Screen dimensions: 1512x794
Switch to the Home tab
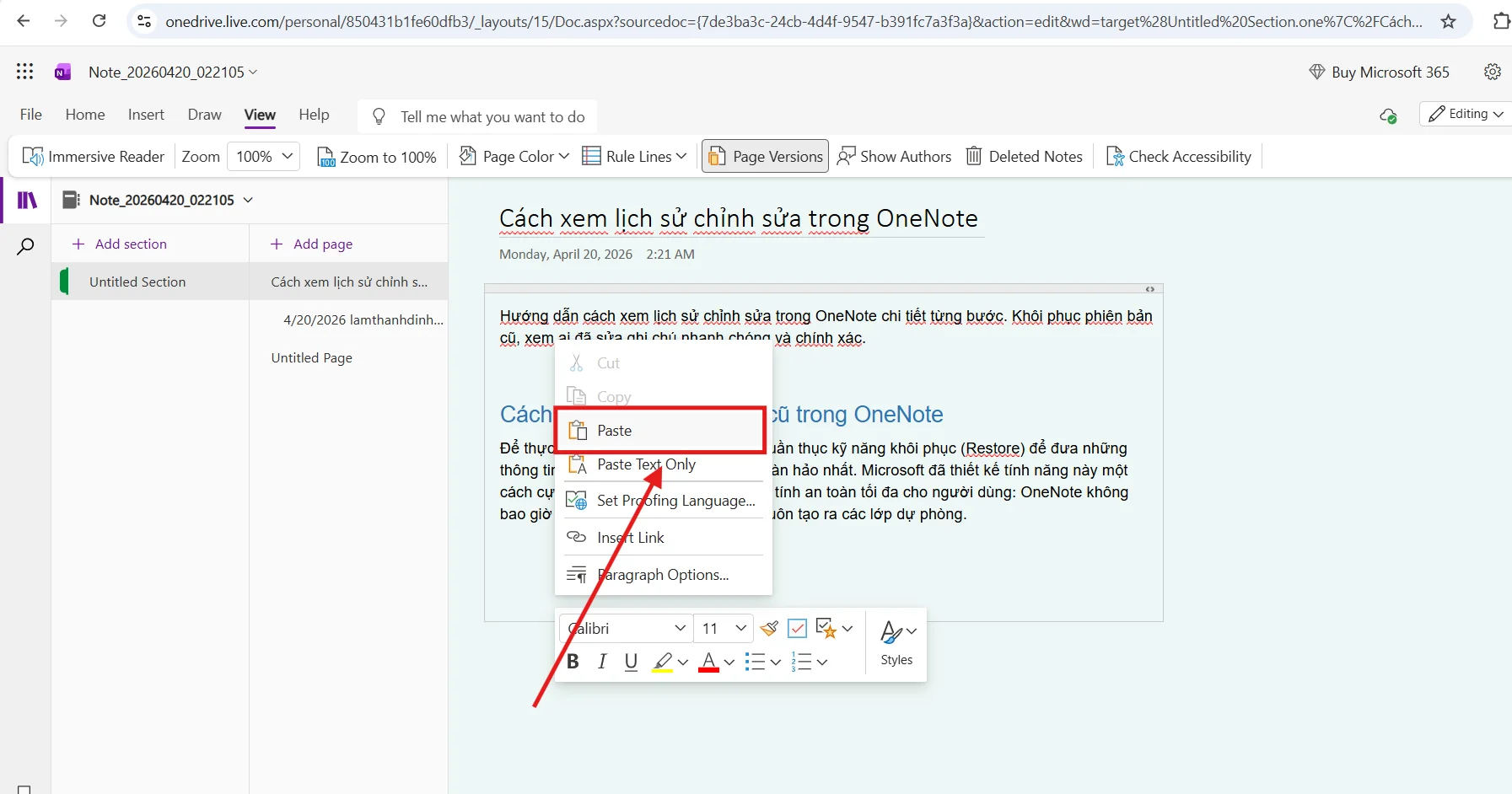coord(85,115)
